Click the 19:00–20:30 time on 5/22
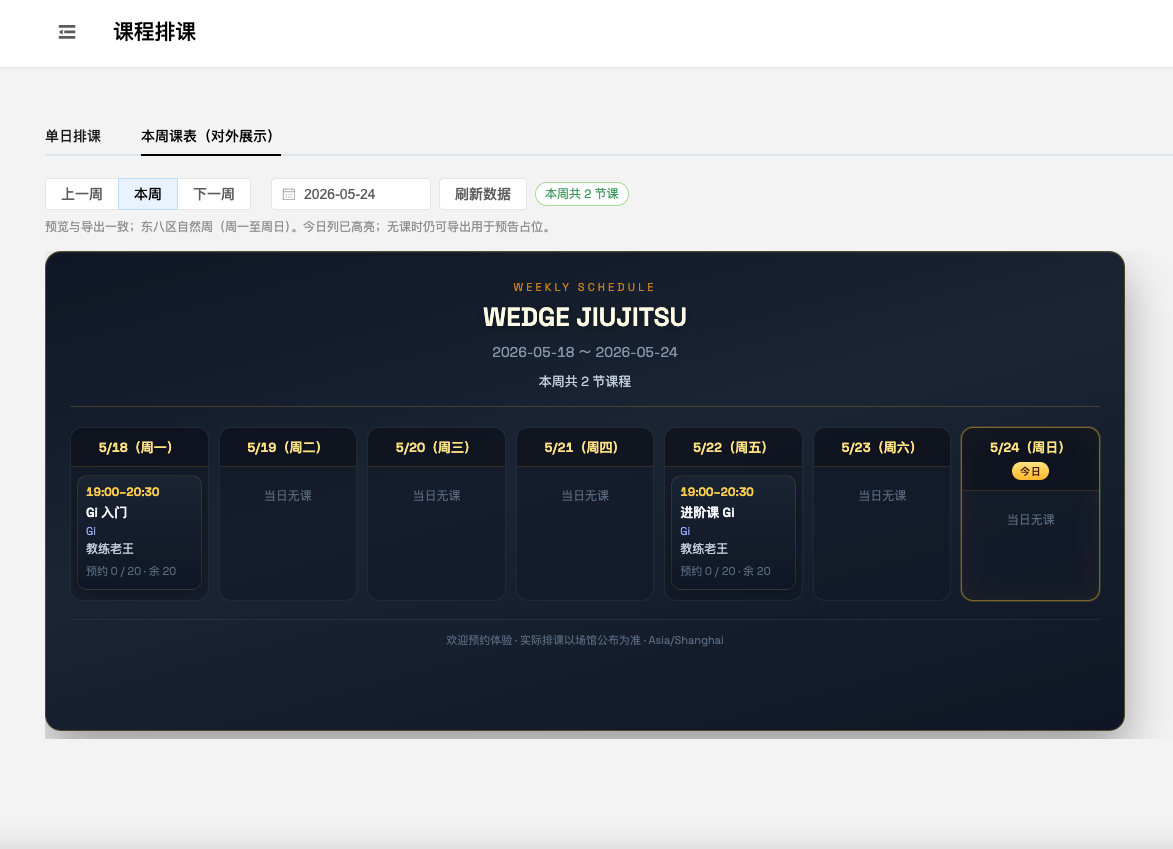Image resolution: width=1173 pixels, height=849 pixels. (717, 492)
